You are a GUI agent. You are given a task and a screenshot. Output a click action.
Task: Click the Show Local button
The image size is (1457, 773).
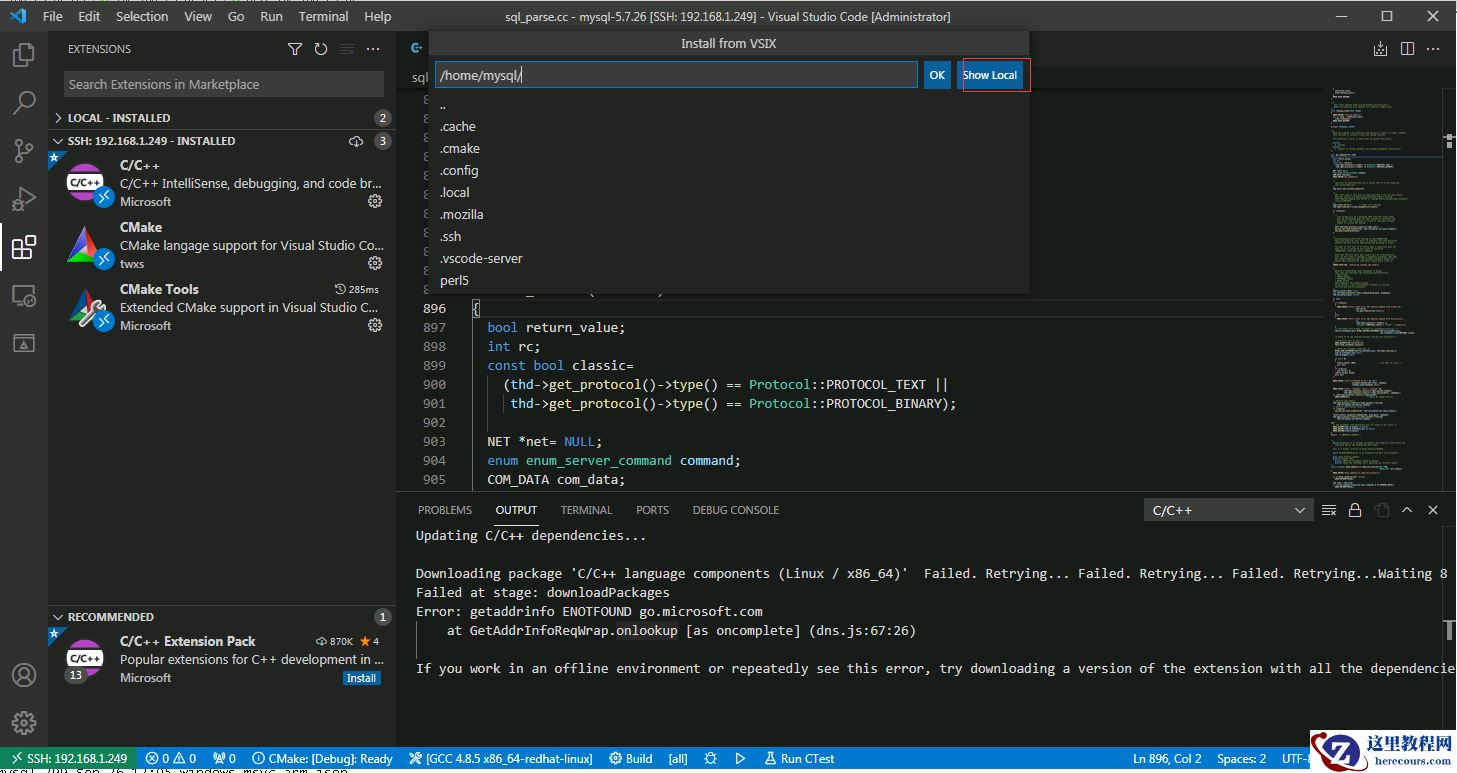pyautogui.click(x=990, y=75)
